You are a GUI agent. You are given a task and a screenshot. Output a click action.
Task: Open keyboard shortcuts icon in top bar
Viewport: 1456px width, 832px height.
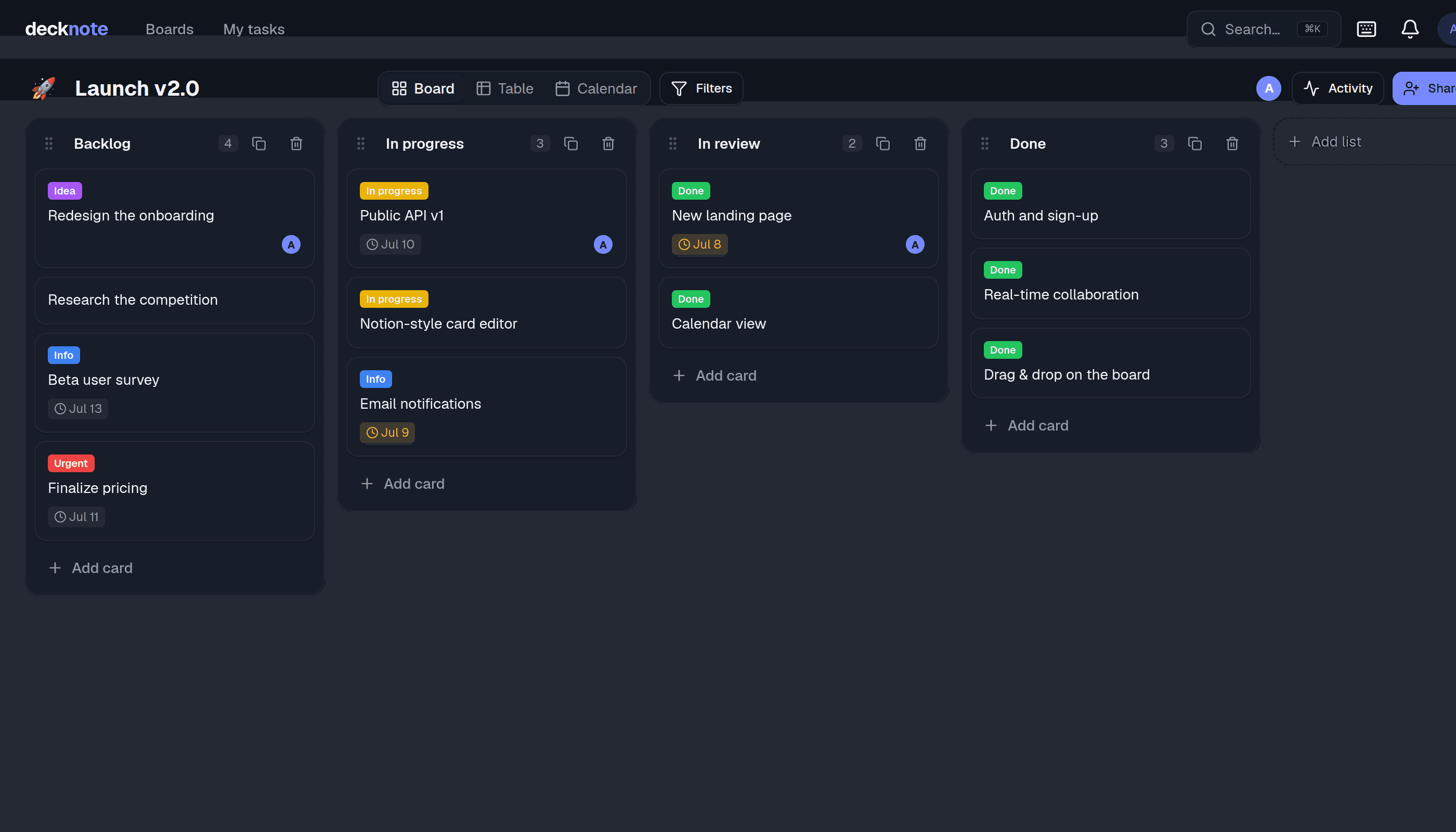click(1366, 29)
